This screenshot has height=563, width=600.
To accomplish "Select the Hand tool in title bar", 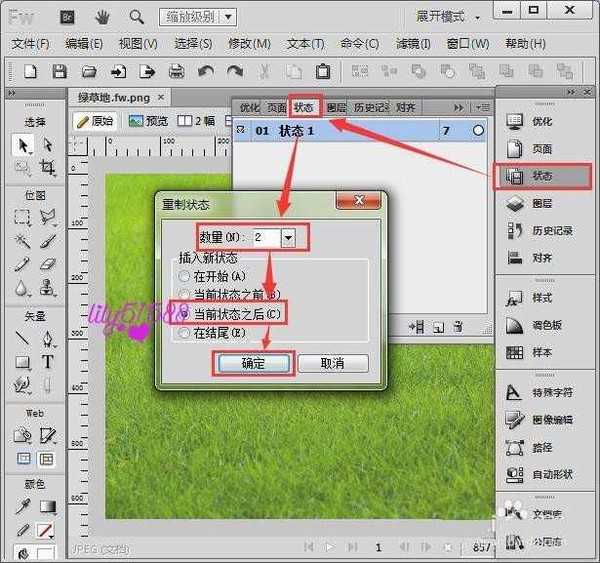I will (x=102, y=17).
